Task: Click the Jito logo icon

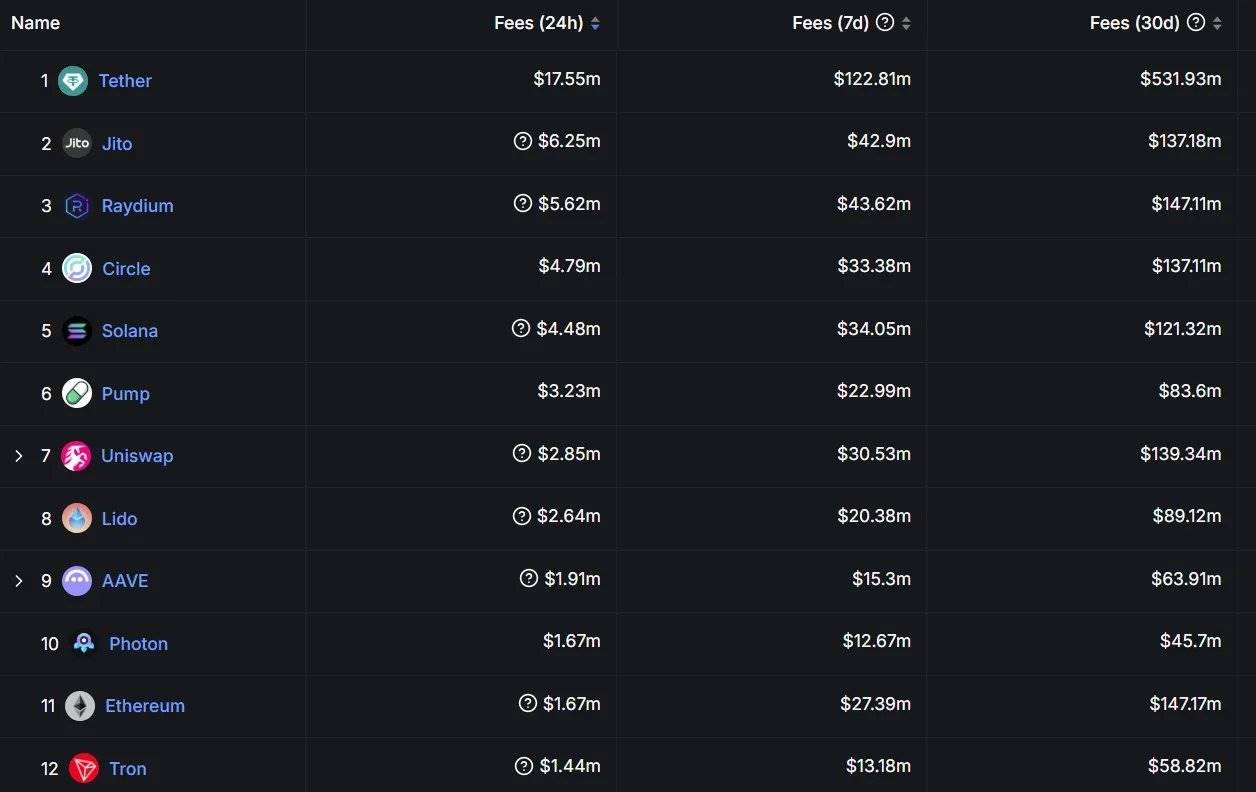Action: pos(77,143)
